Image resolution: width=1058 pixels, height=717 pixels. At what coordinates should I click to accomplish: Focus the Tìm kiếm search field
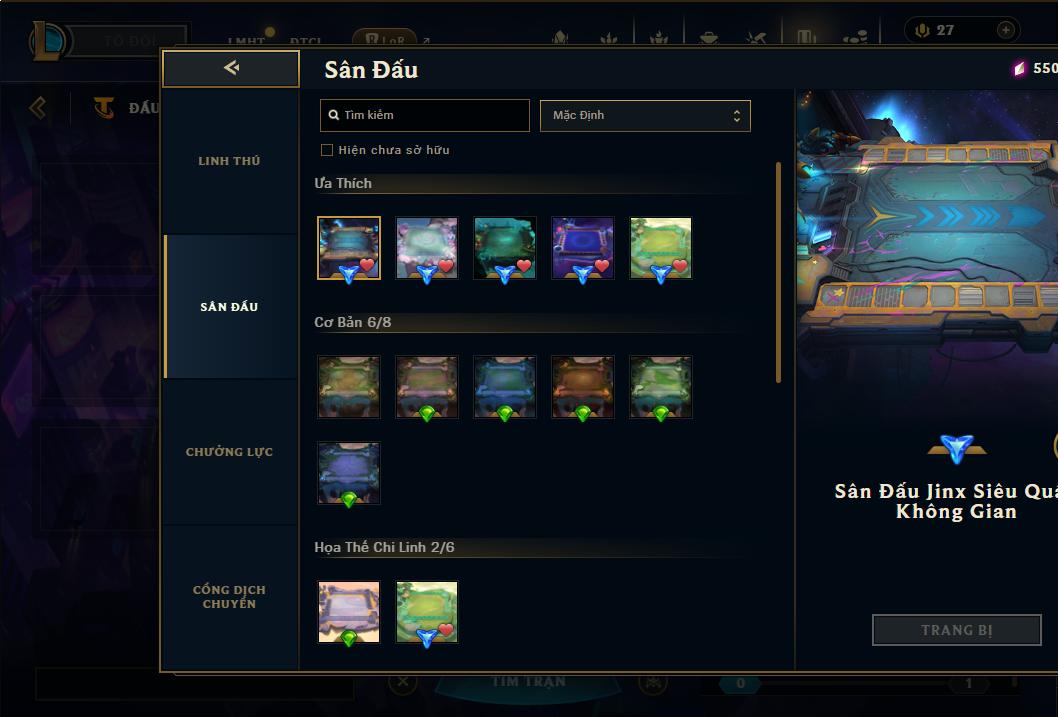pos(424,115)
